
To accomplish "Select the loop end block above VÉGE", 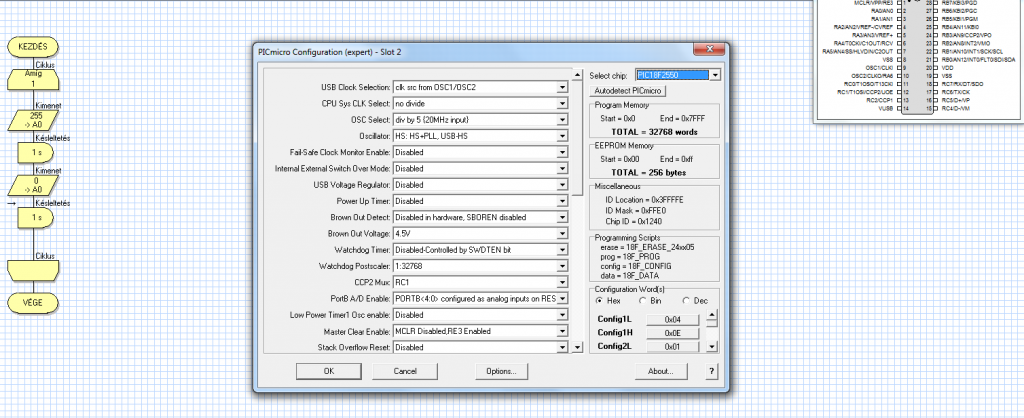I will coord(33,270).
